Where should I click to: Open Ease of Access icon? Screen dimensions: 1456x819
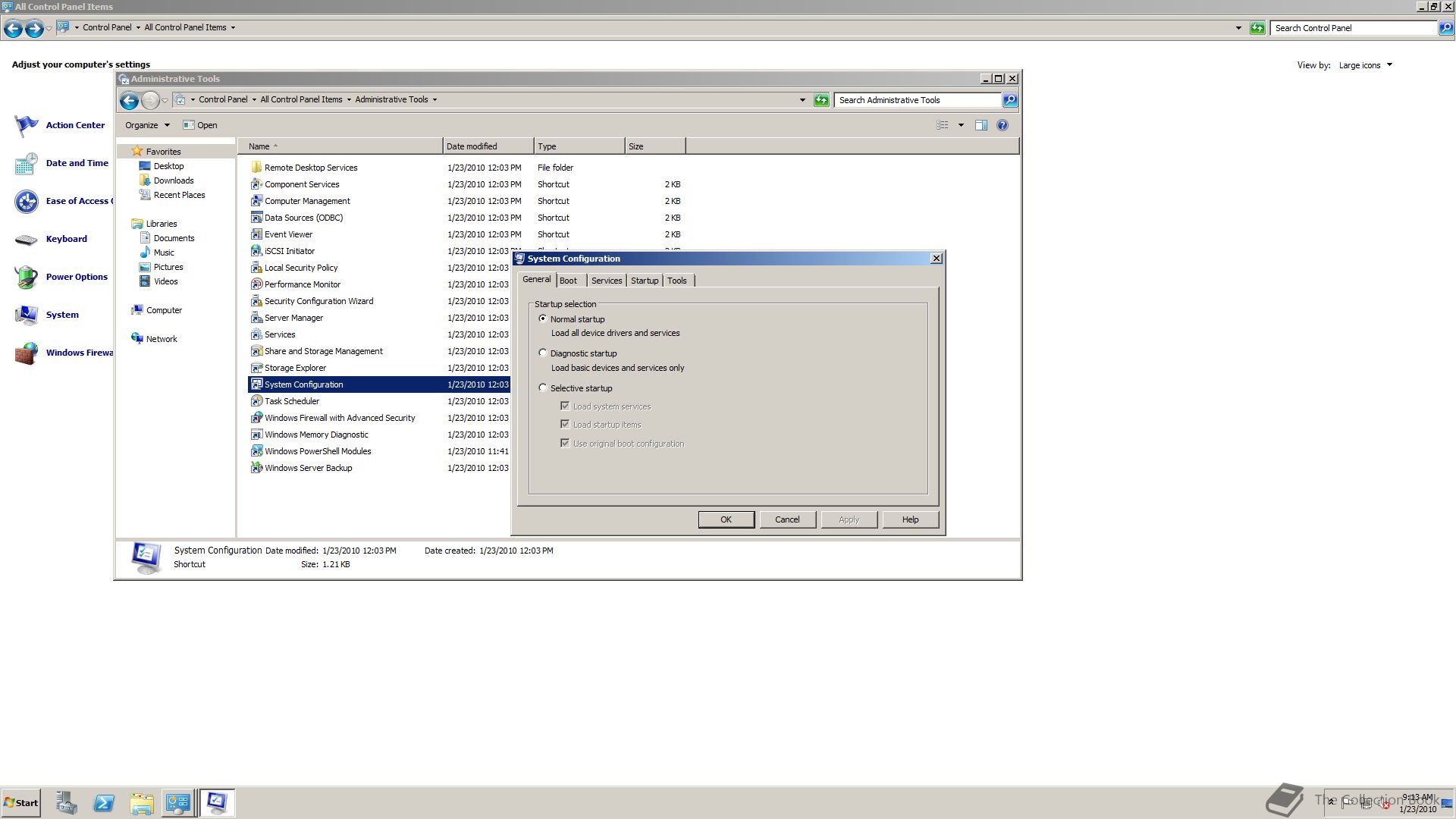click(27, 201)
